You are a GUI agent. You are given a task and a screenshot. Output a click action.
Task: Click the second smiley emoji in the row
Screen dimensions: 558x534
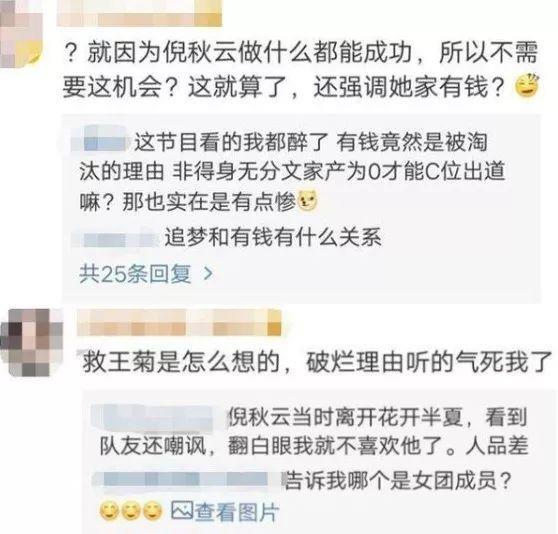pyautogui.click(x=131, y=512)
